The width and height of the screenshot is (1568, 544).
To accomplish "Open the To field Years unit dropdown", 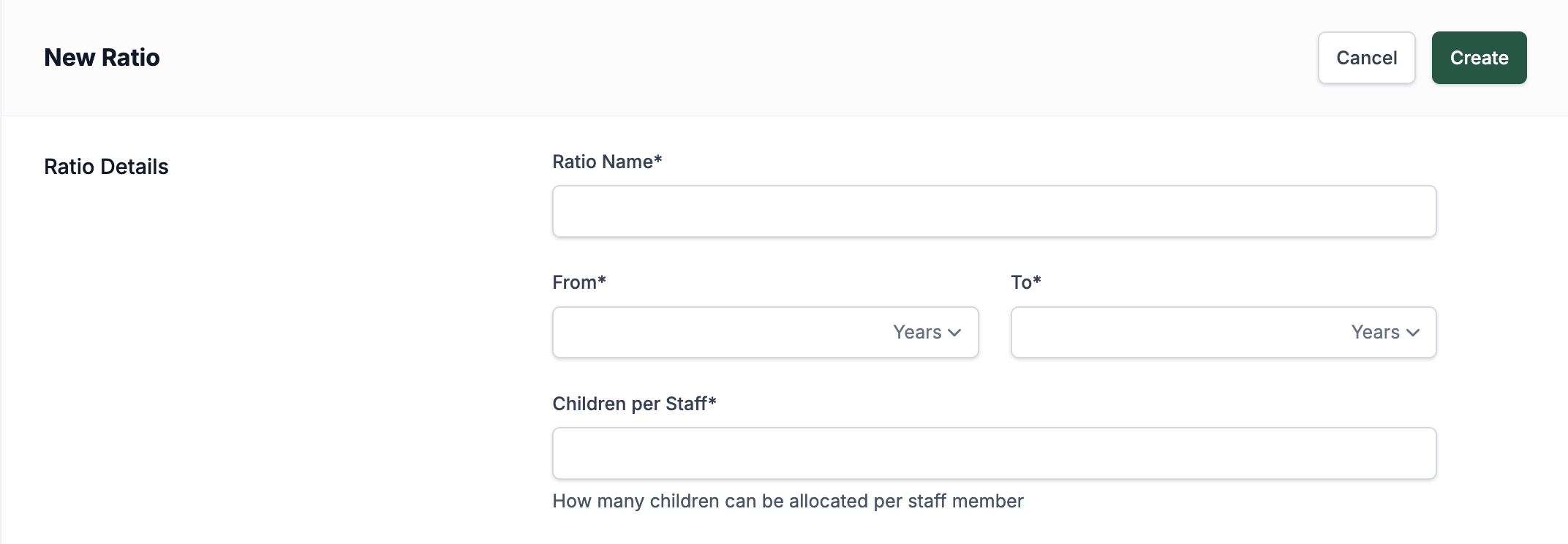I will [1385, 332].
